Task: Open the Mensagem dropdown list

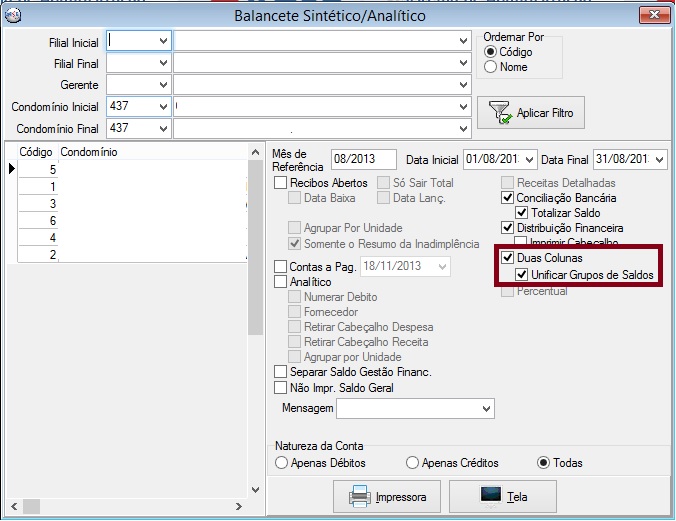Action: point(487,409)
